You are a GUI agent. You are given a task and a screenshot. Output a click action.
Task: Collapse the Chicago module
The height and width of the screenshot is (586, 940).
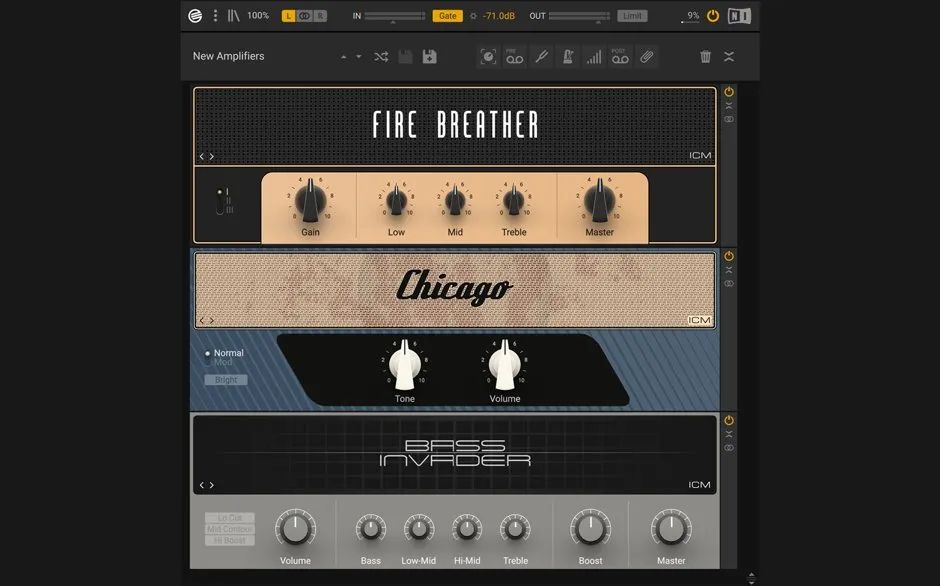coord(729,270)
